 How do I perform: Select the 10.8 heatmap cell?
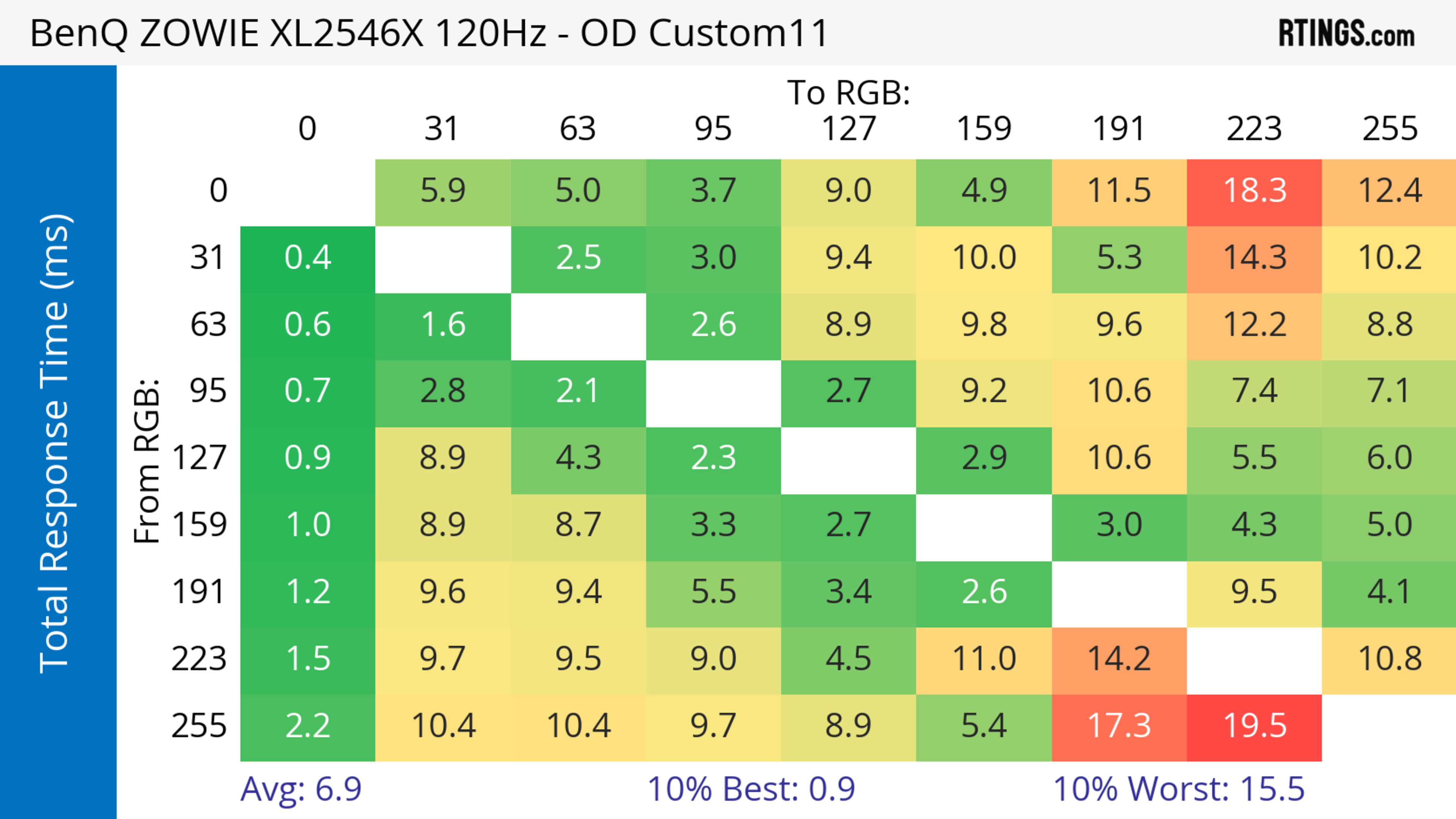pyautogui.click(x=1389, y=660)
